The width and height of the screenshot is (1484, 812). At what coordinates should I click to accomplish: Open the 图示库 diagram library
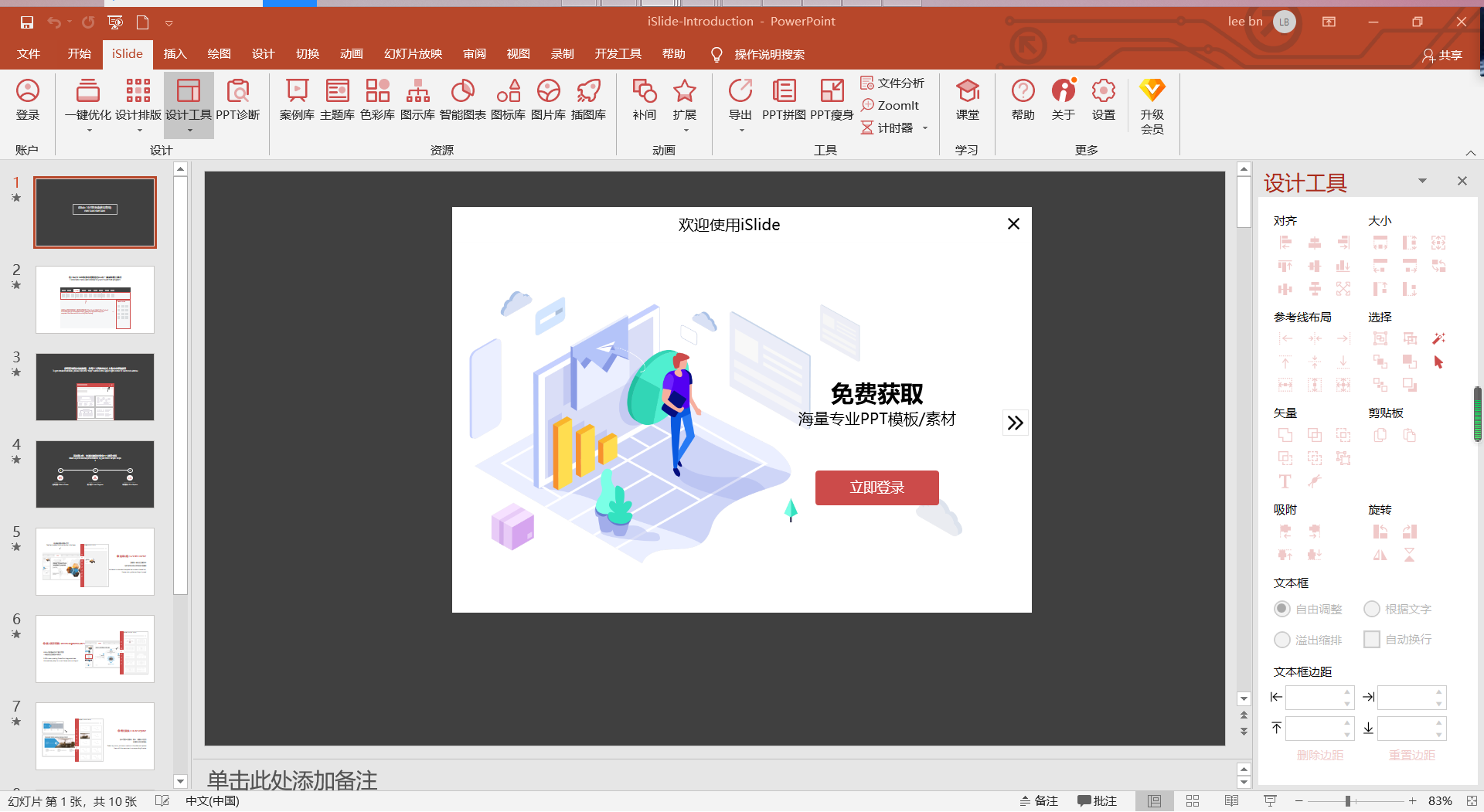[x=417, y=100]
